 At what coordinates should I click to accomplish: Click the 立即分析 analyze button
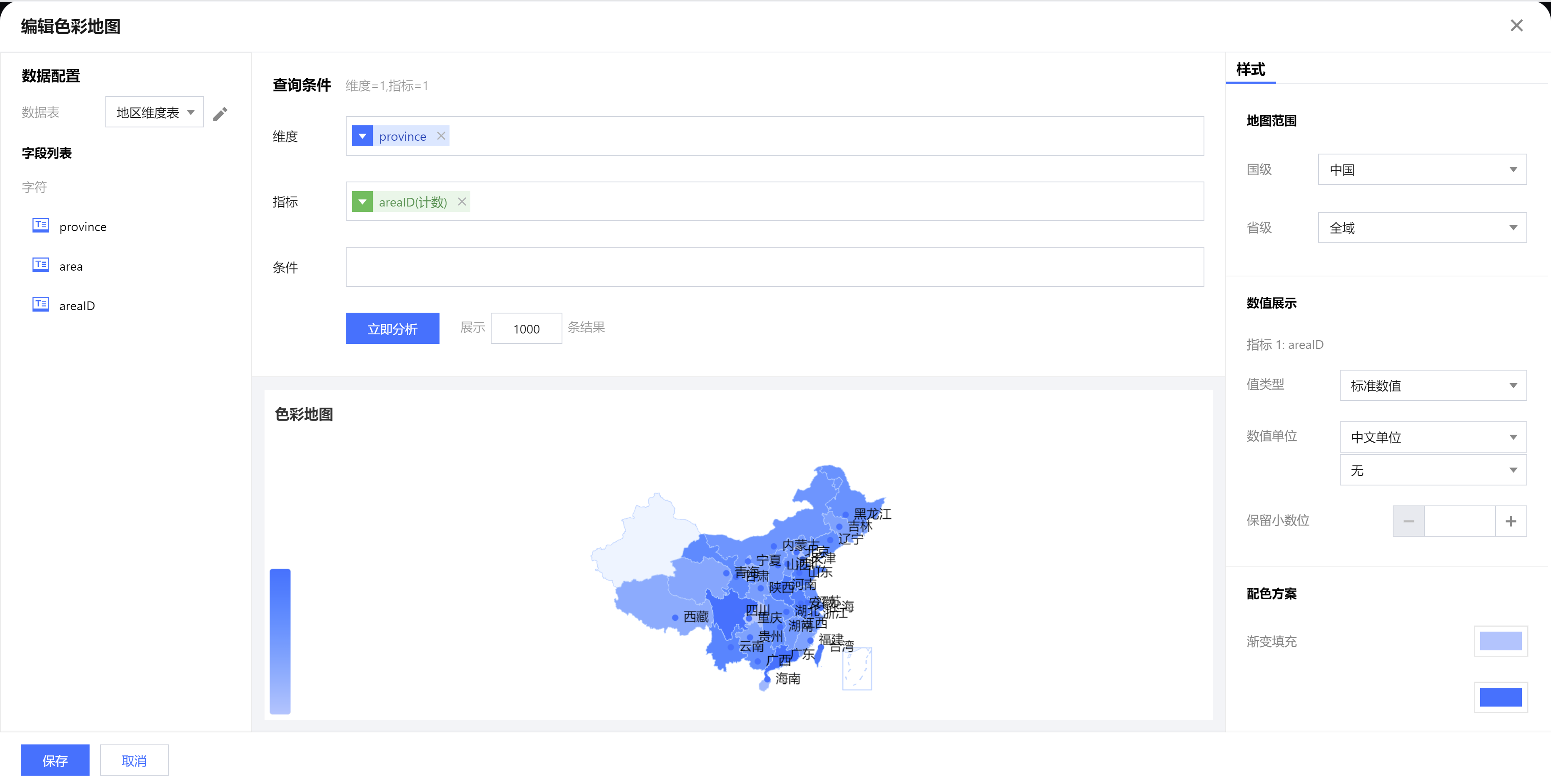pyautogui.click(x=392, y=329)
